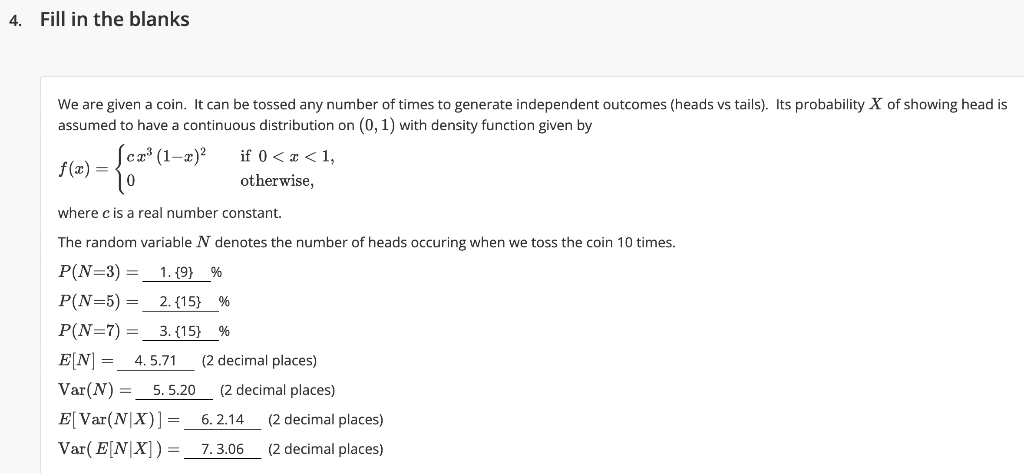1024x473 pixels.
Task: Click the Var(E[N|X]) blank showing 3.06
Action: click(x=223, y=449)
